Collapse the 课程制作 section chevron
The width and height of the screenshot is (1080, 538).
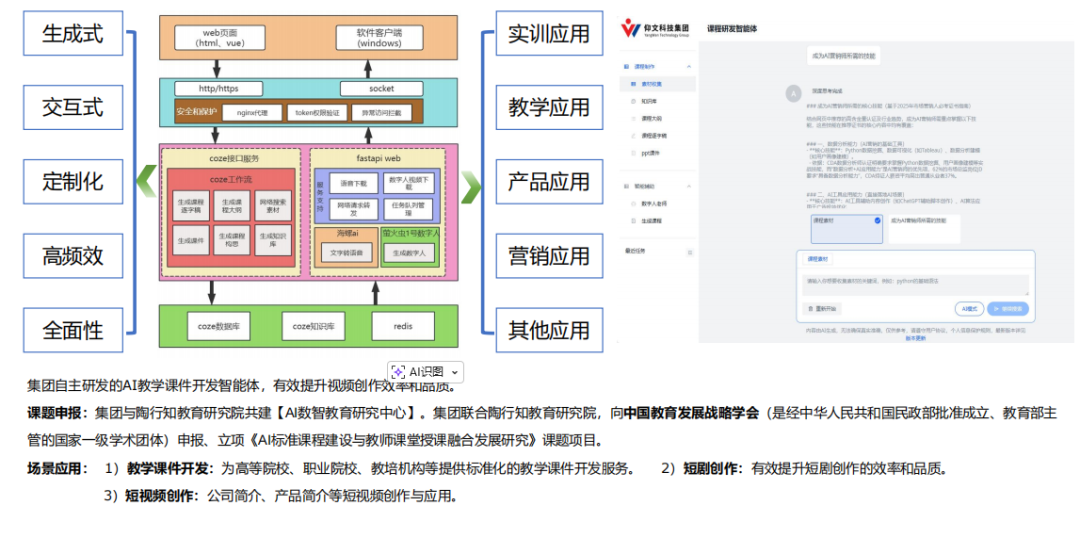click(x=689, y=66)
